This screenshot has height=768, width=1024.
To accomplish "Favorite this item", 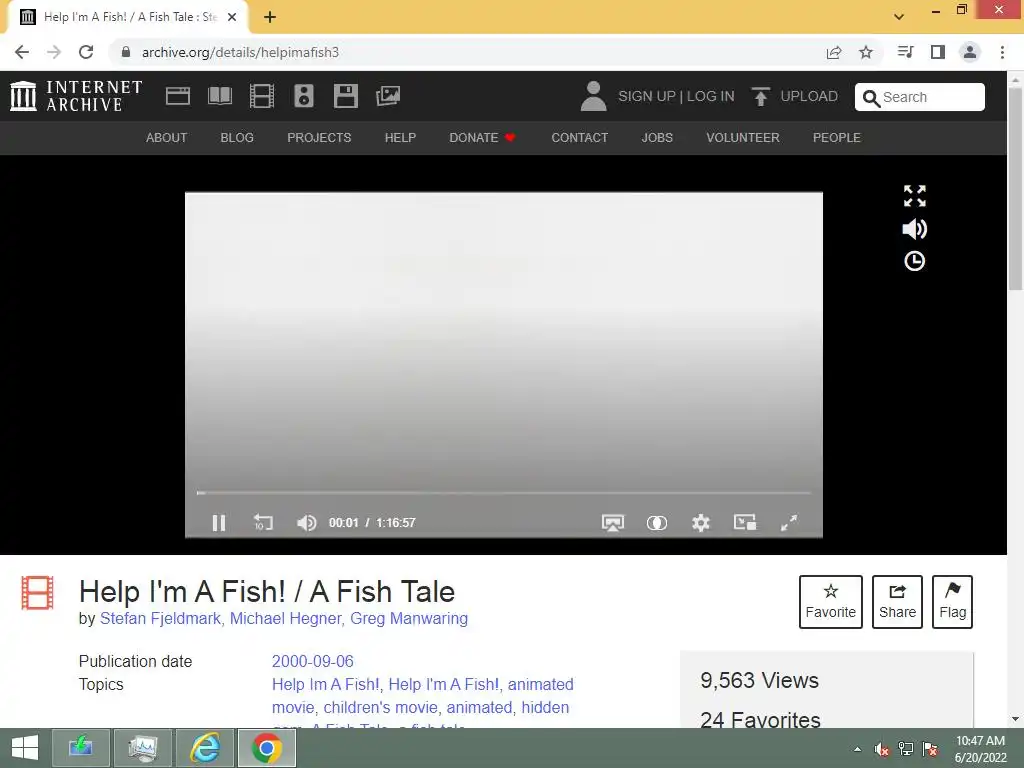I will [831, 602].
